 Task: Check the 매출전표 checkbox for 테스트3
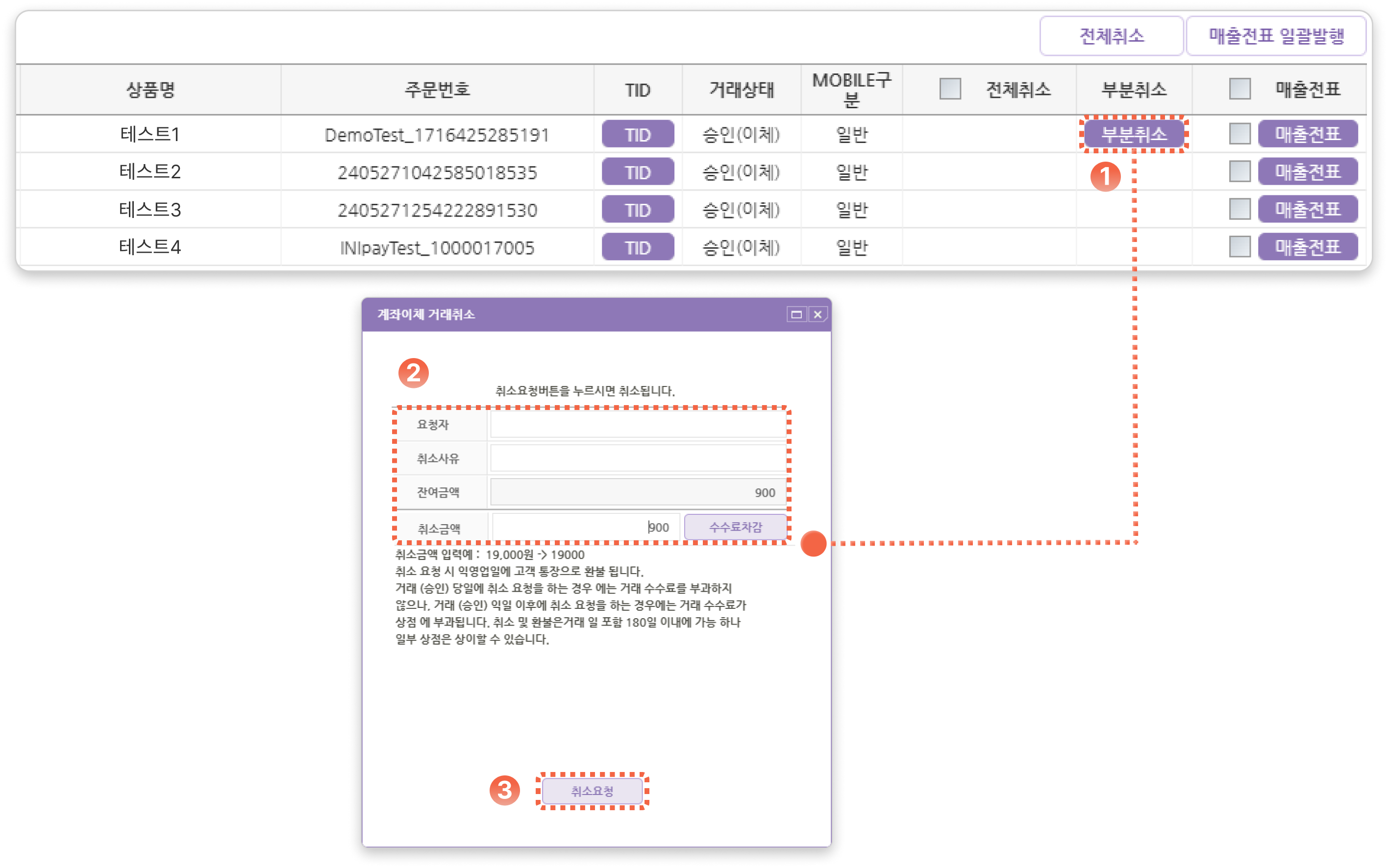tap(1240, 209)
